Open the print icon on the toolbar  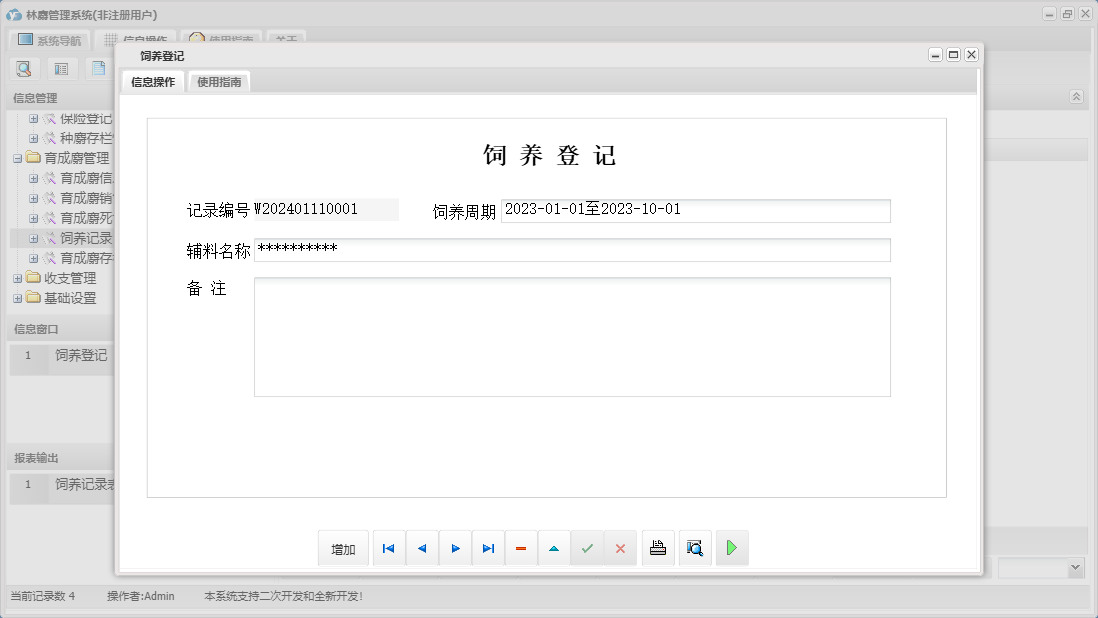(657, 547)
